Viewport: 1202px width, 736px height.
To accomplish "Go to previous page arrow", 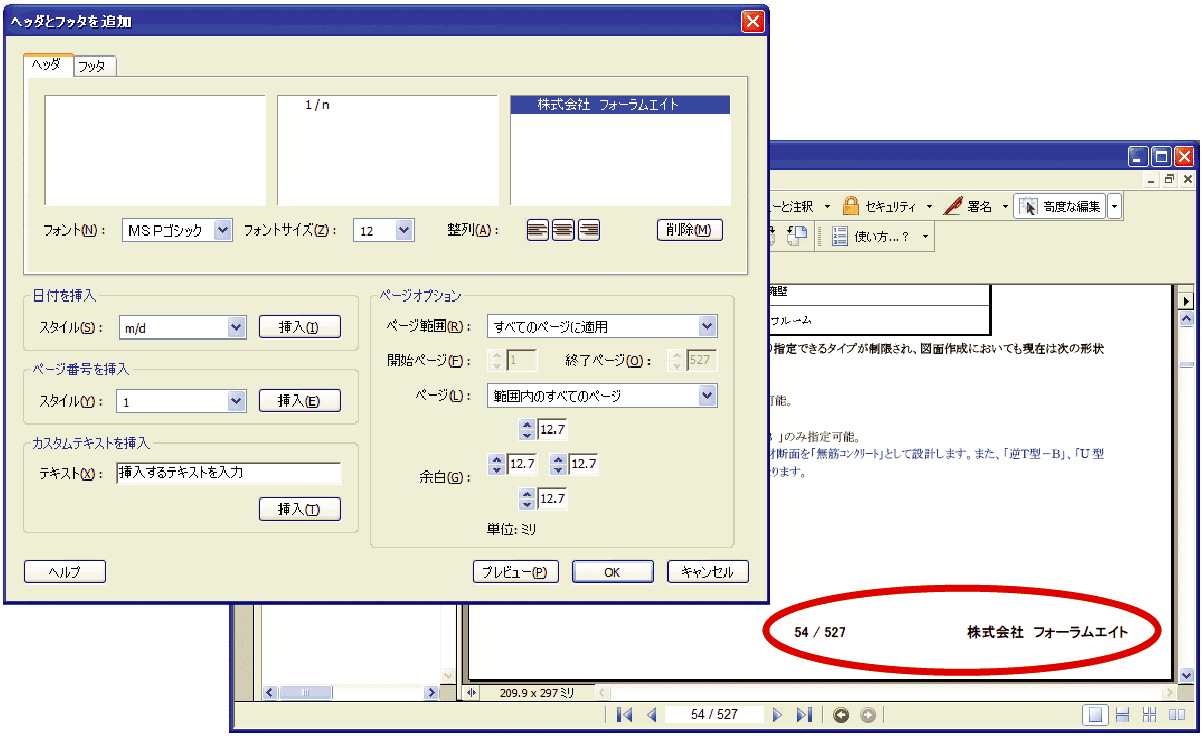I will (x=651, y=715).
